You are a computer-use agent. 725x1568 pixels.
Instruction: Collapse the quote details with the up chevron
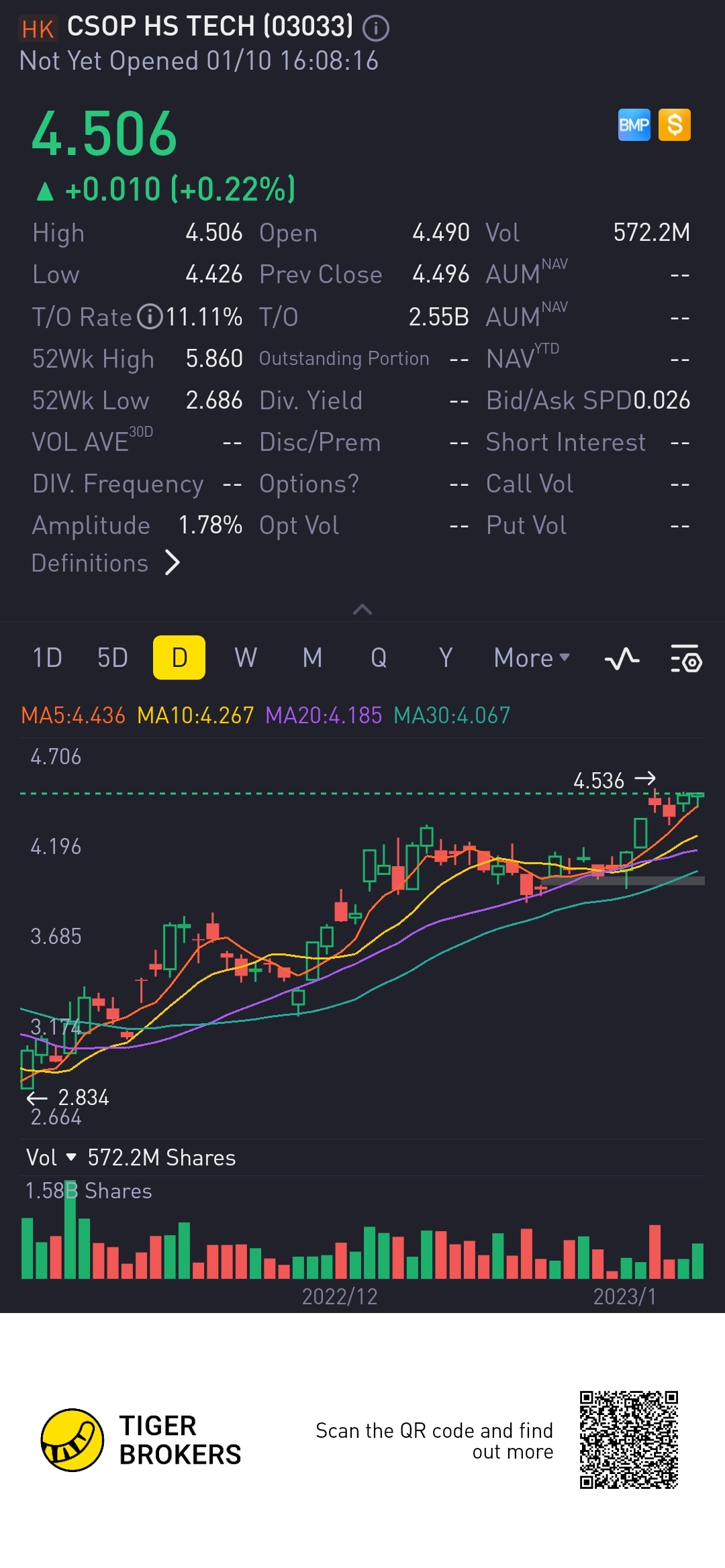[x=362, y=609]
